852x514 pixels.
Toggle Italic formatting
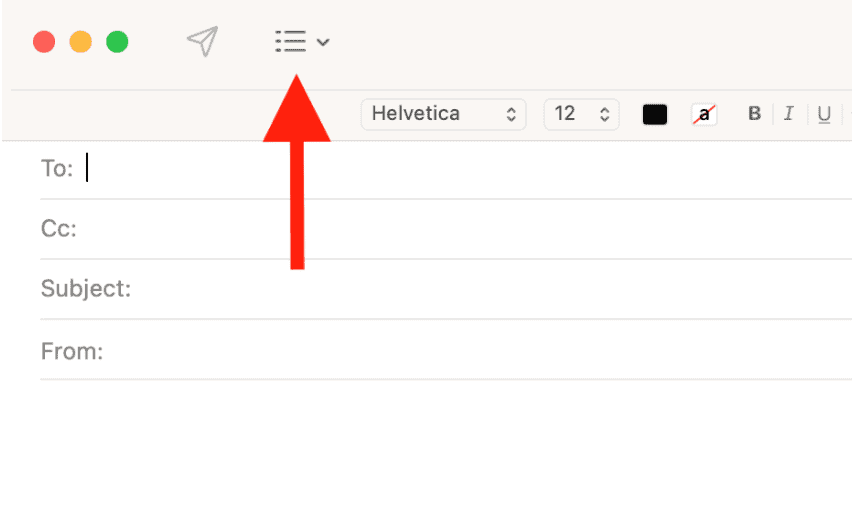788,114
